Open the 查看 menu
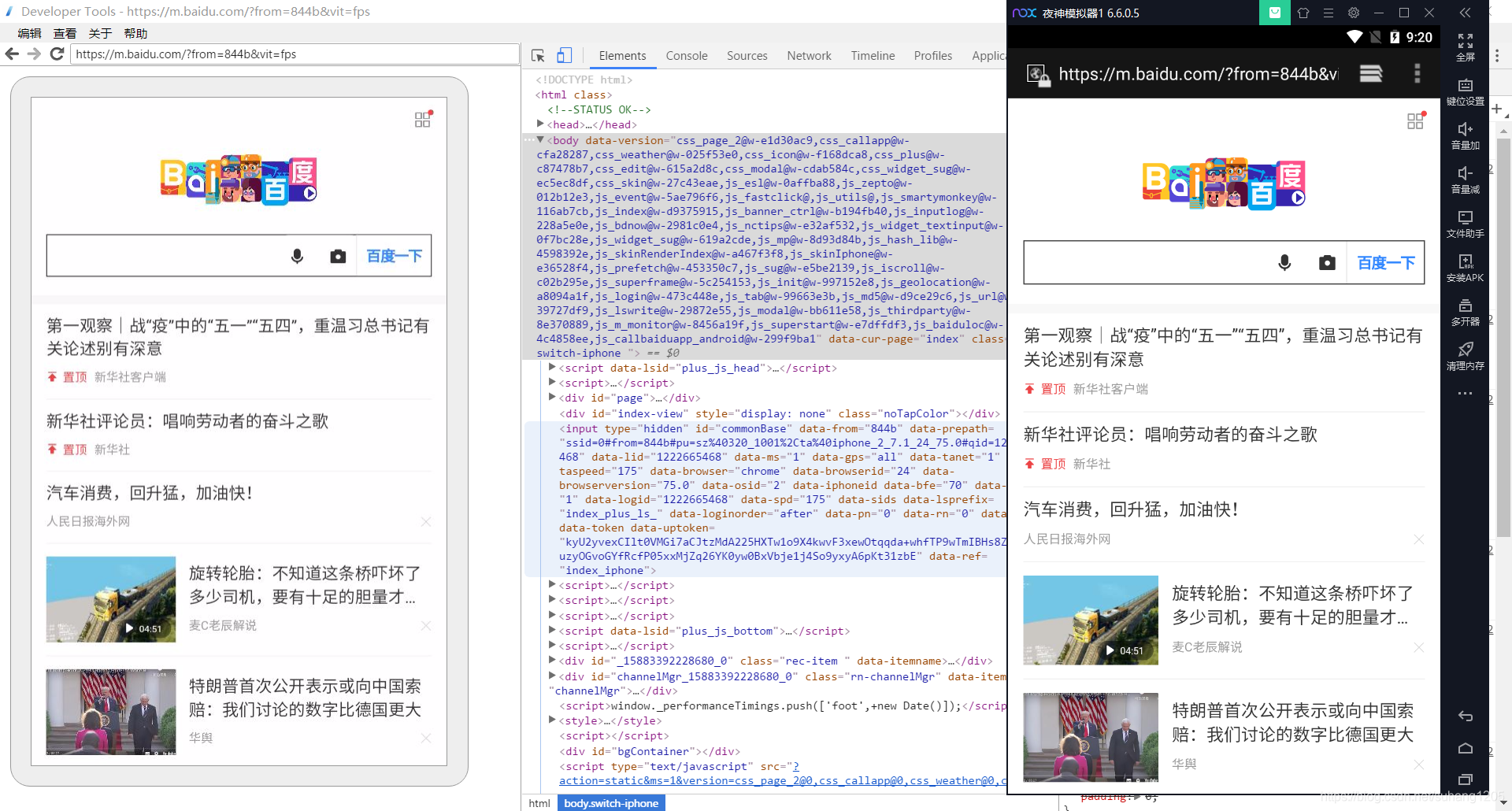The width and height of the screenshot is (1512, 811). coord(65,33)
